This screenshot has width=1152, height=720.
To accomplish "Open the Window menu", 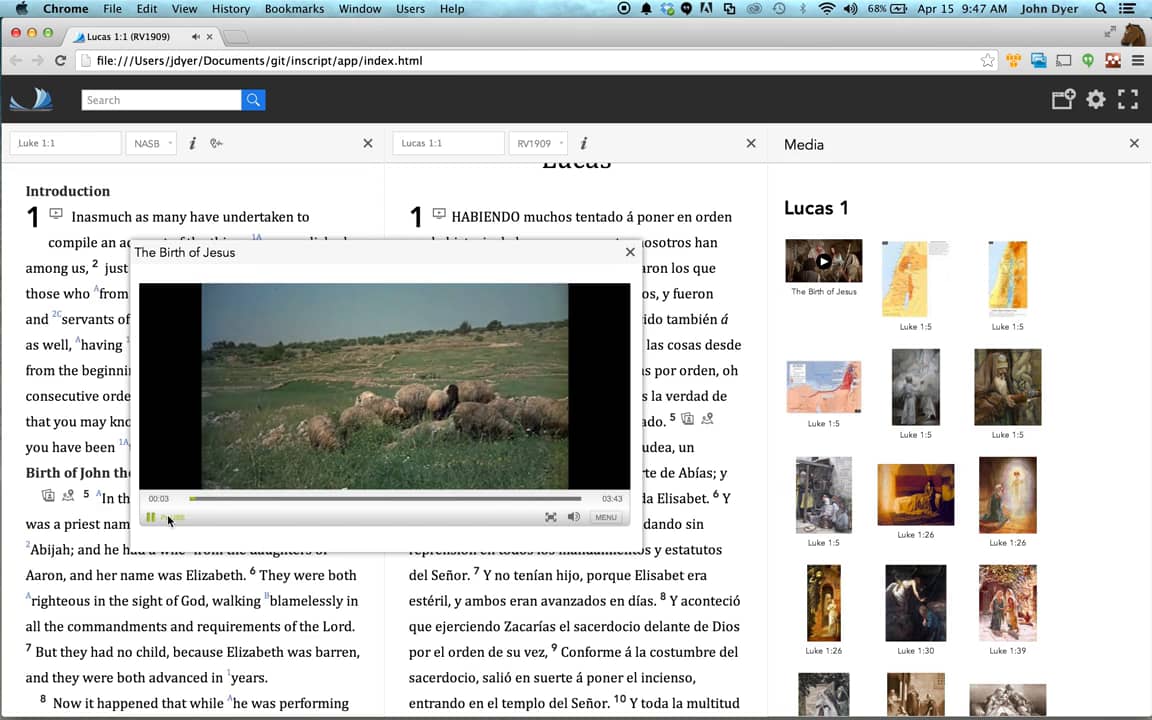I will pyautogui.click(x=360, y=9).
